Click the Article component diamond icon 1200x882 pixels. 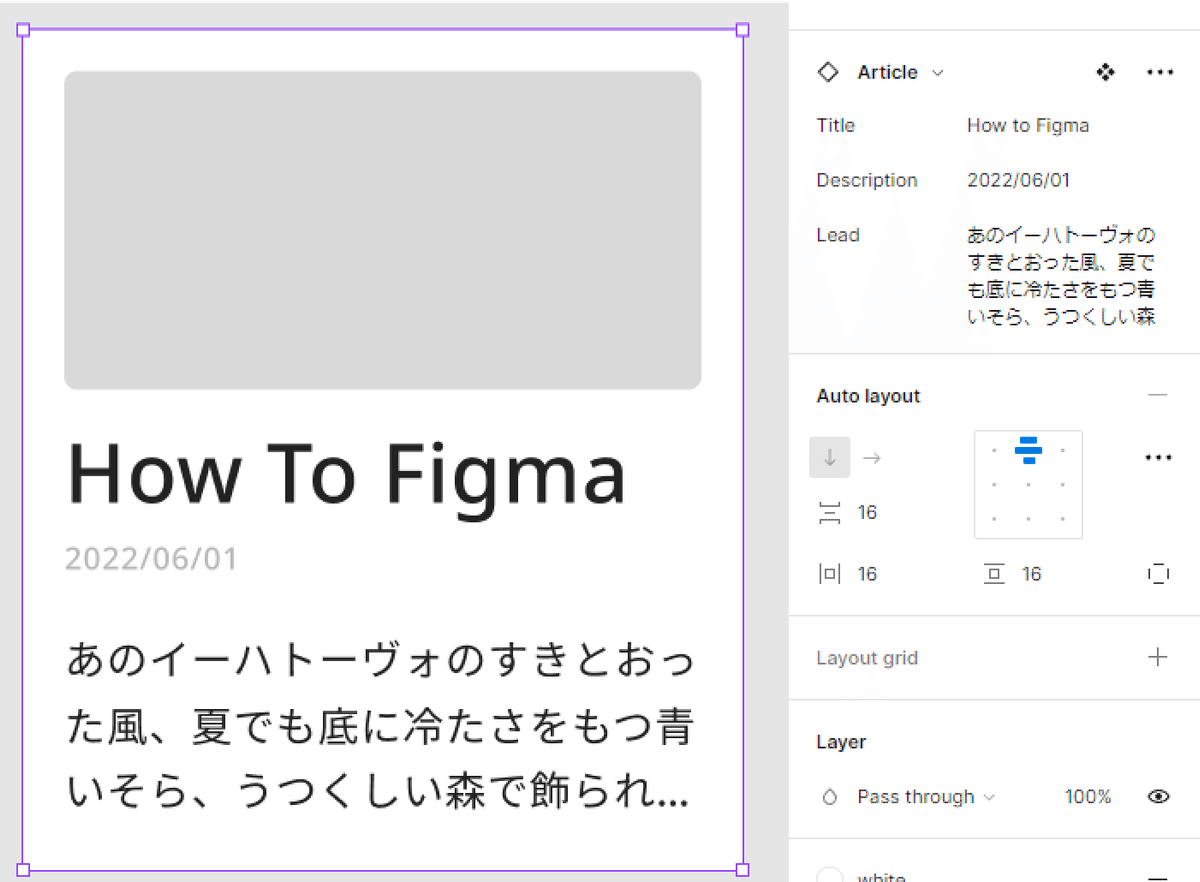(828, 72)
